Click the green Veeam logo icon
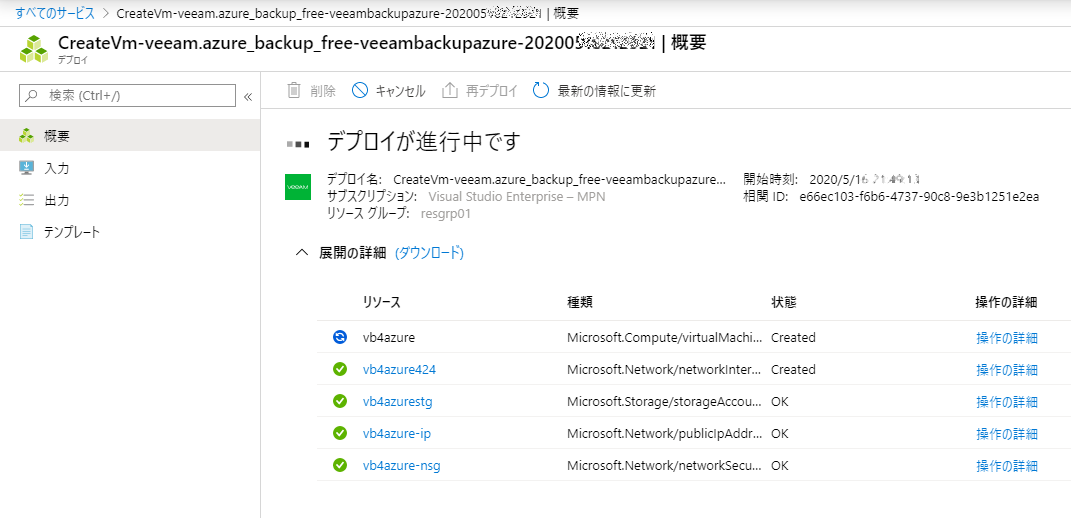This screenshot has width=1071, height=518. (x=298, y=187)
